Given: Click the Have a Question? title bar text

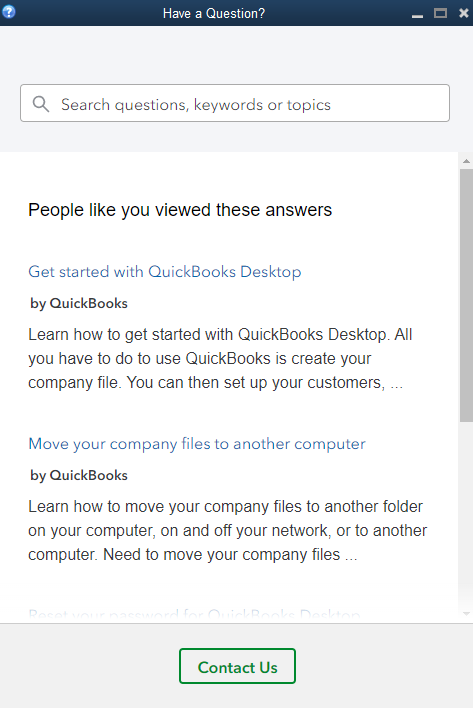Looking at the screenshot, I should point(214,14).
